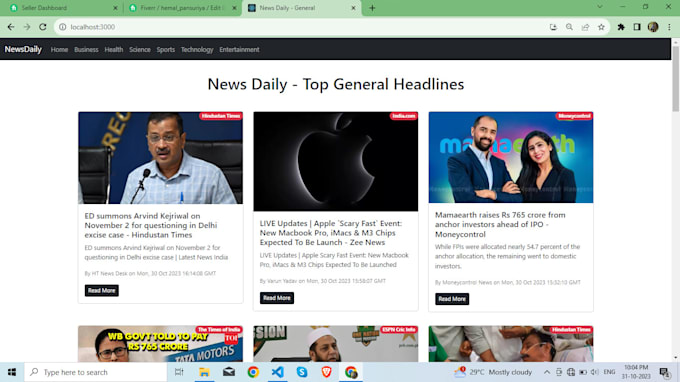Open the Mail app on taskbar

[x=229, y=372]
